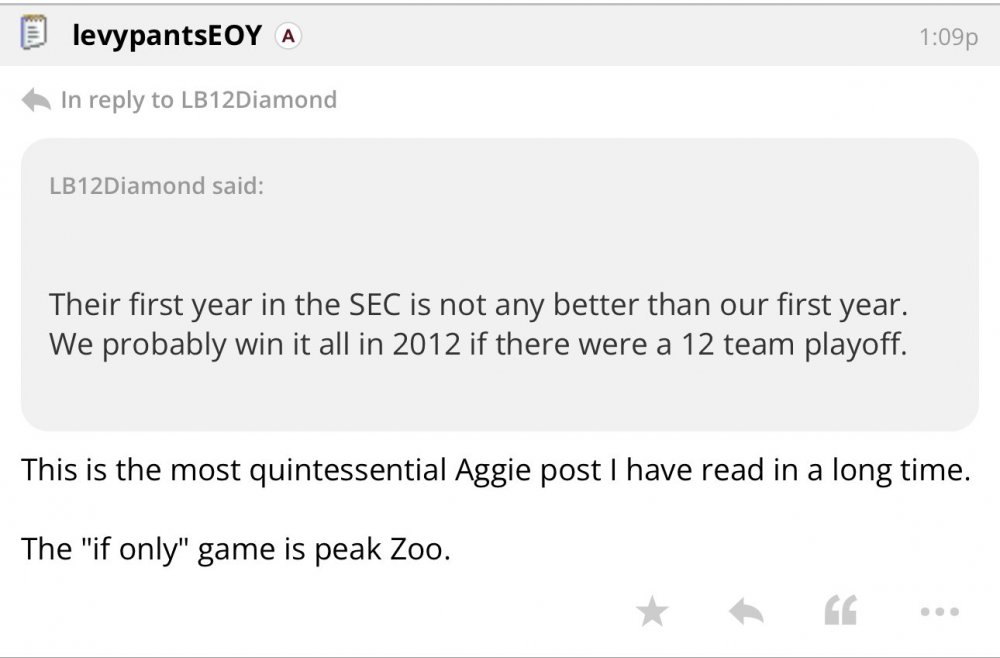The width and height of the screenshot is (1000, 658).
Task: Click the notepad icon beside levypantsEOY
Action: (x=35, y=36)
